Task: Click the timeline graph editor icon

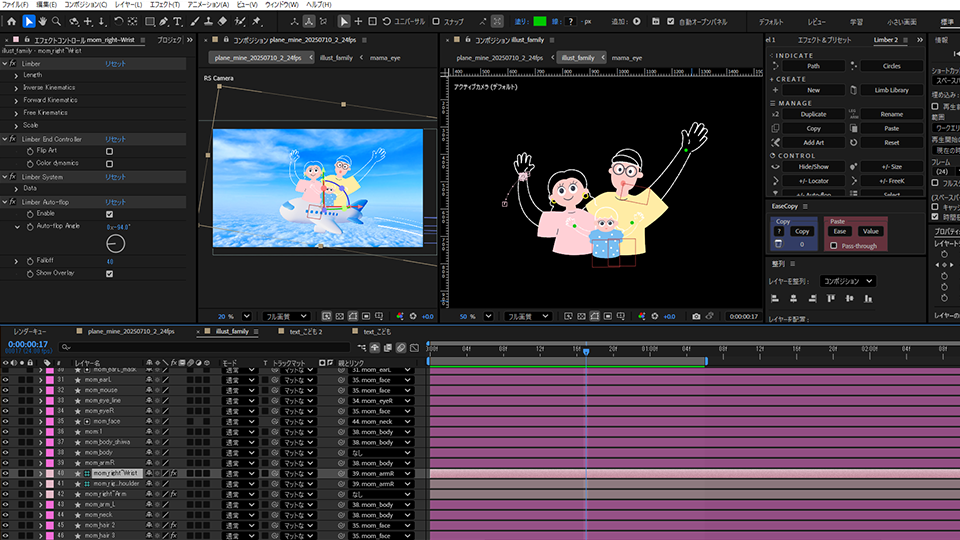Action: [414, 348]
